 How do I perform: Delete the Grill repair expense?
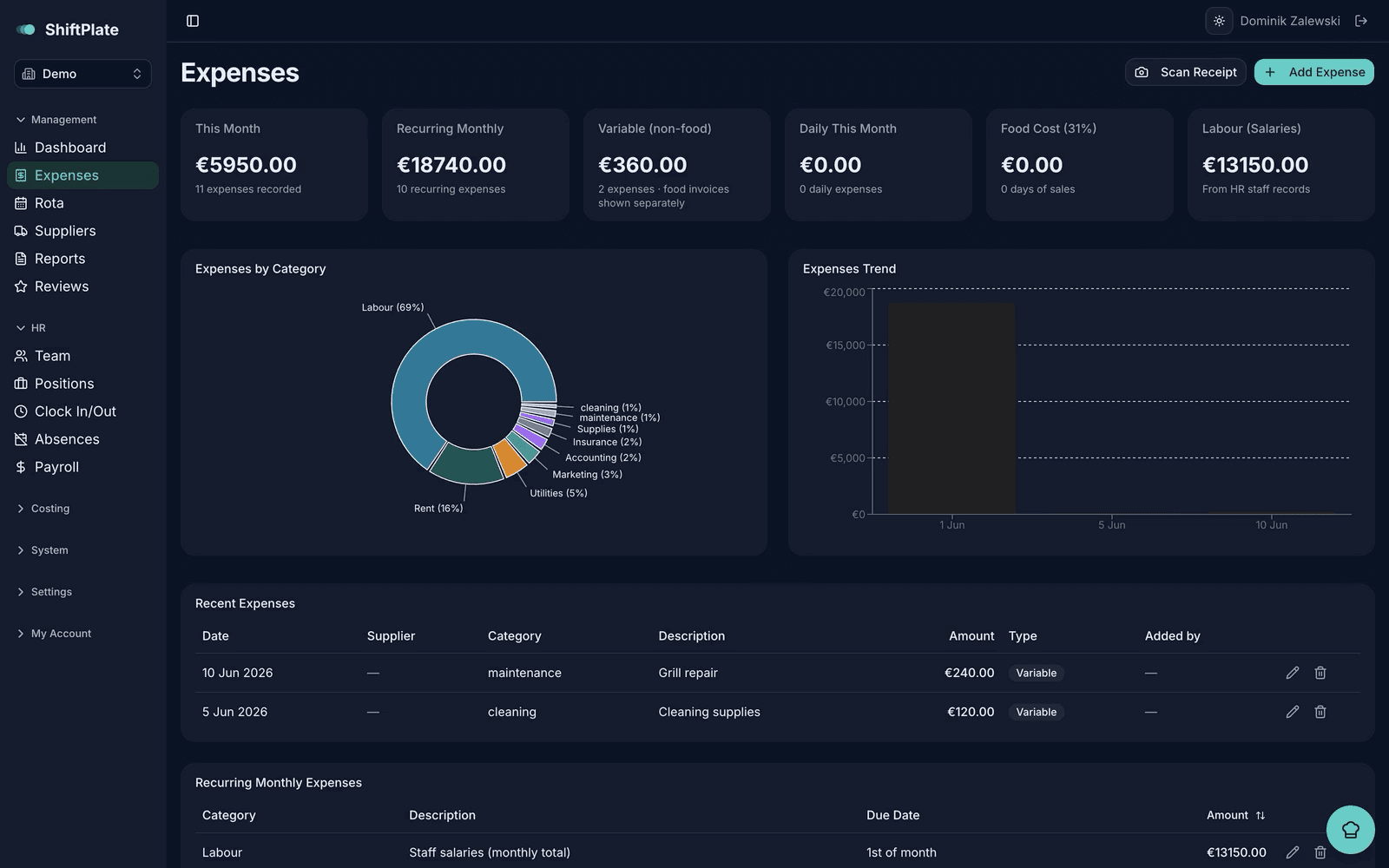(1320, 673)
